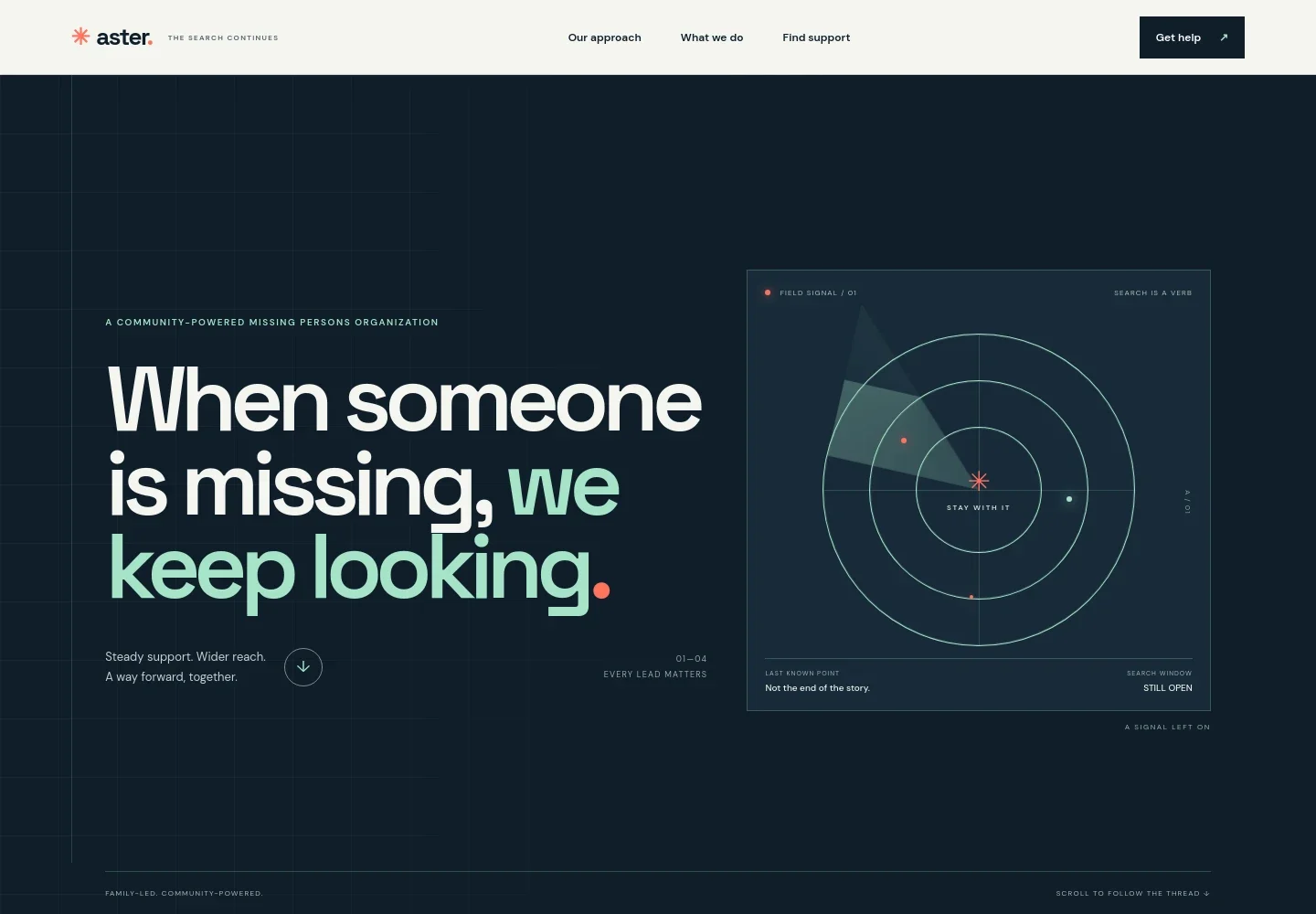Click the 'LAST KNOWN POINT' label

click(801, 674)
